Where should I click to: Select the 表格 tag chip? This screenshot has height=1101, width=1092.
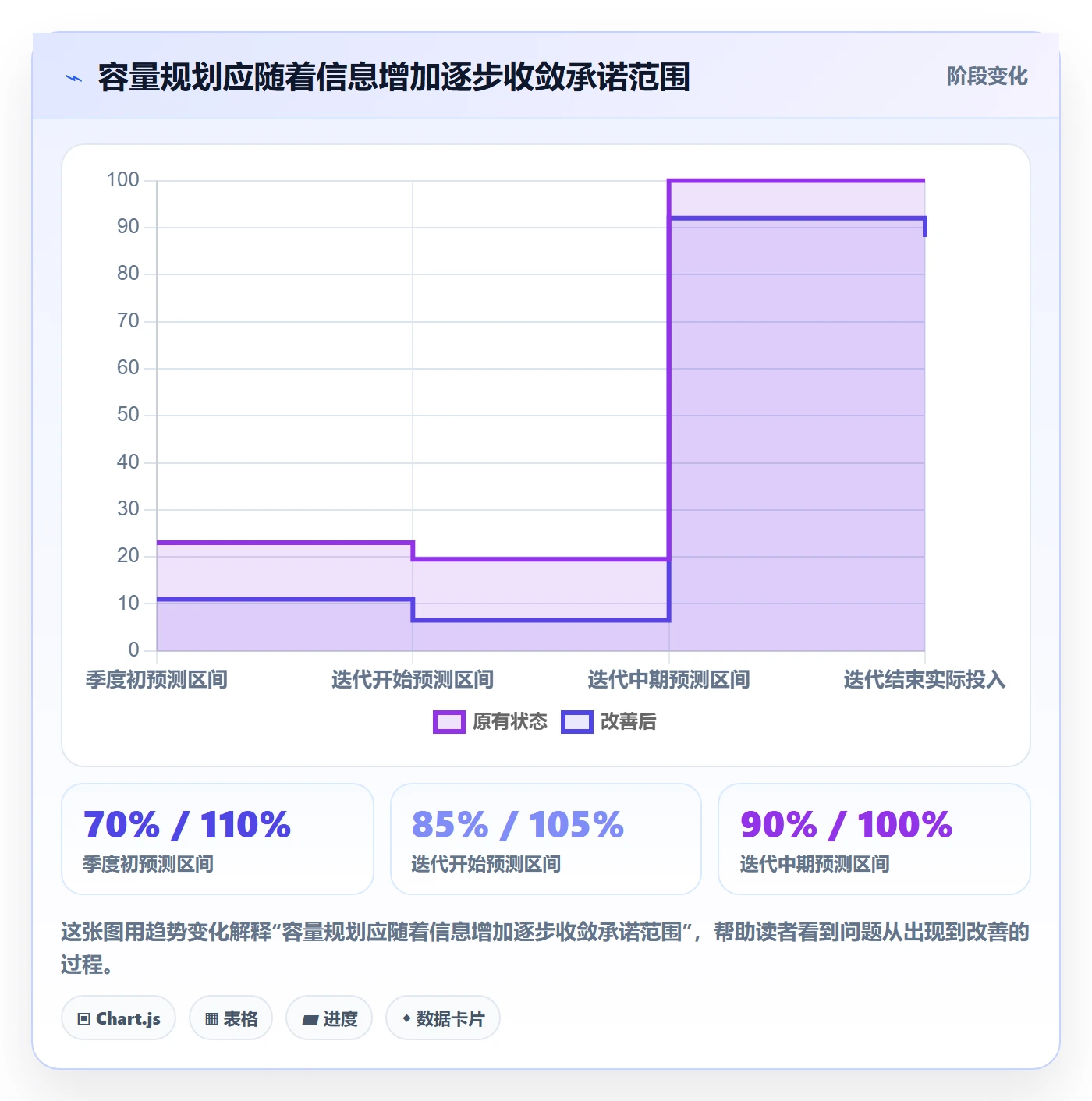(x=231, y=1018)
